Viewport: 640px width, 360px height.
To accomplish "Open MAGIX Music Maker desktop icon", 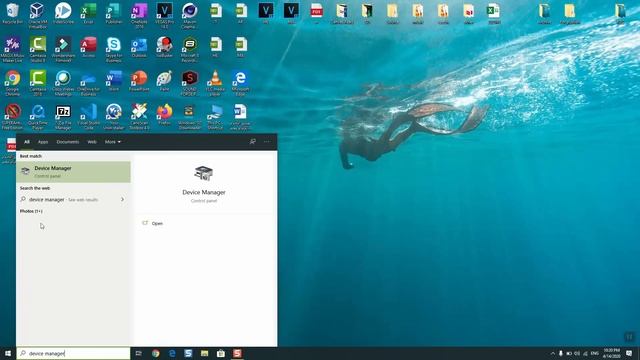I will (12, 49).
